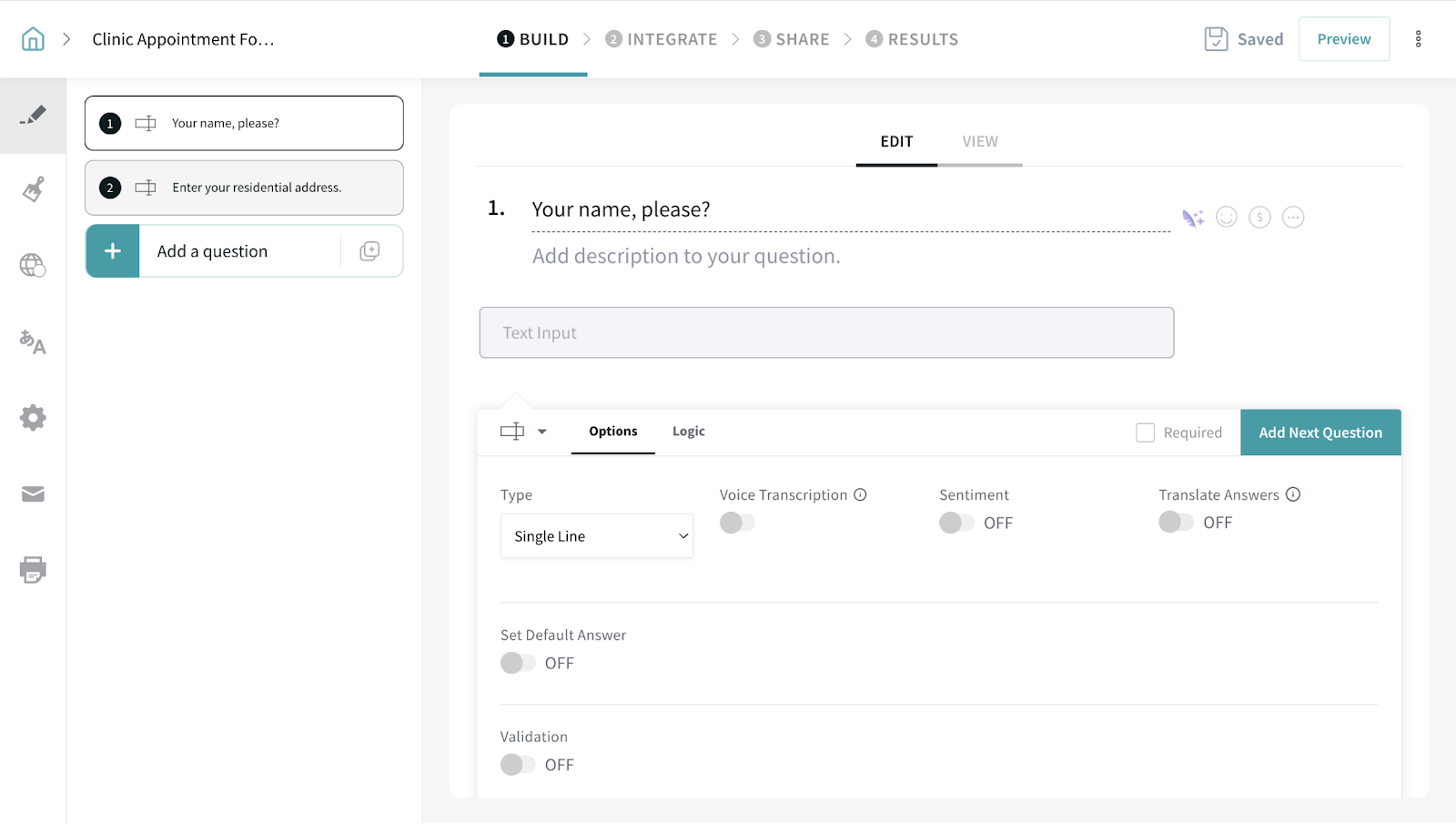Expand the question type selector arrow
This screenshot has height=824, width=1456.
(542, 432)
